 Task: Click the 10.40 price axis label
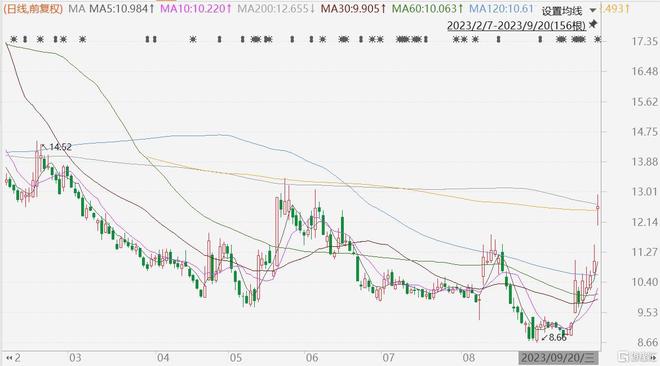click(644, 282)
